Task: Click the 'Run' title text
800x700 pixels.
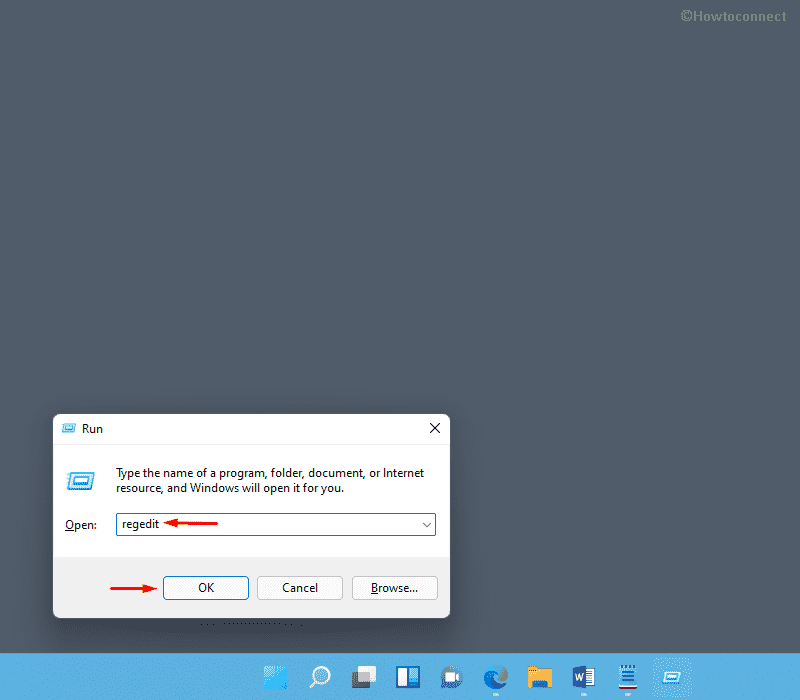Action: pyautogui.click(x=92, y=429)
